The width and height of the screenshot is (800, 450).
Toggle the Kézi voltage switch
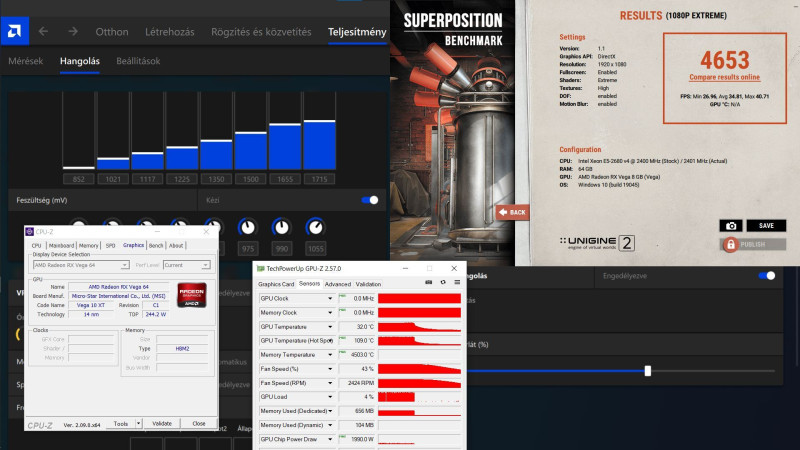(x=370, y=200)
